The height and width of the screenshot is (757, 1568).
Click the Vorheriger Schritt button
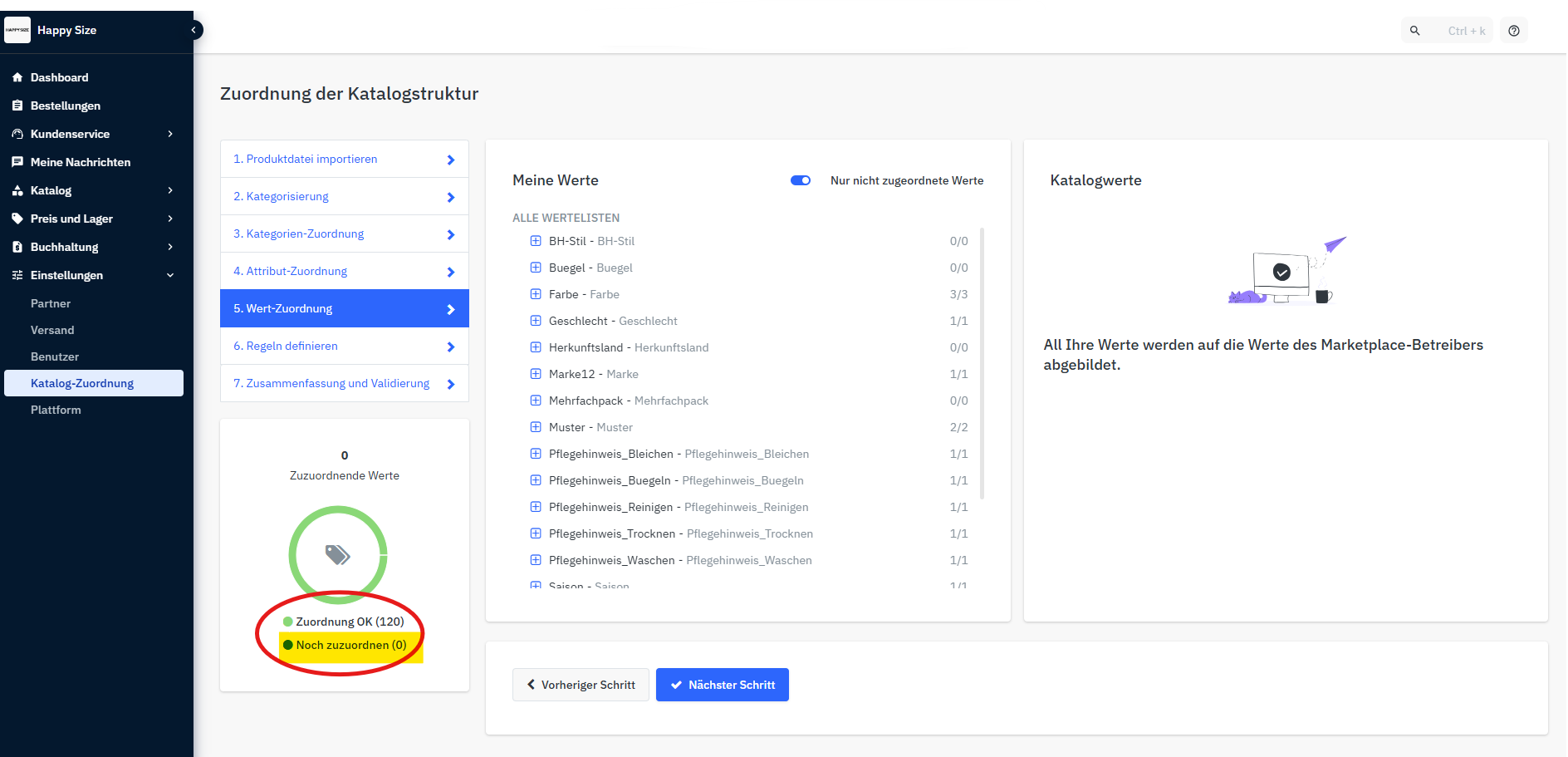581,685
